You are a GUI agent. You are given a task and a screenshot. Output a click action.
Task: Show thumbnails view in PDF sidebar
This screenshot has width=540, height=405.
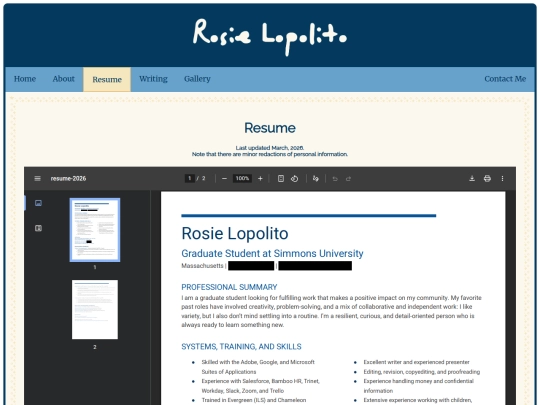pos(38,203)
